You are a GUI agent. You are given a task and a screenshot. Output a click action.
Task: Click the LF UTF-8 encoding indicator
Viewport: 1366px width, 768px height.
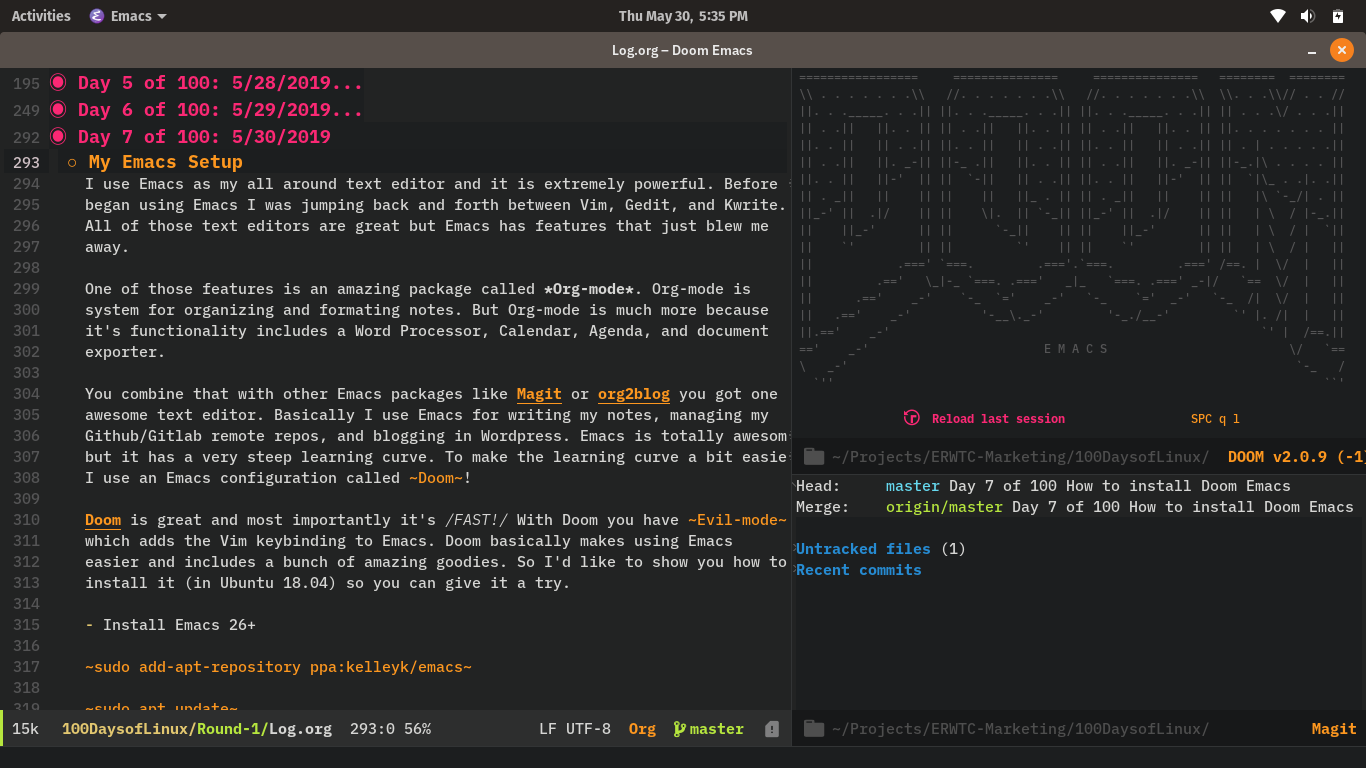(575, 729)
